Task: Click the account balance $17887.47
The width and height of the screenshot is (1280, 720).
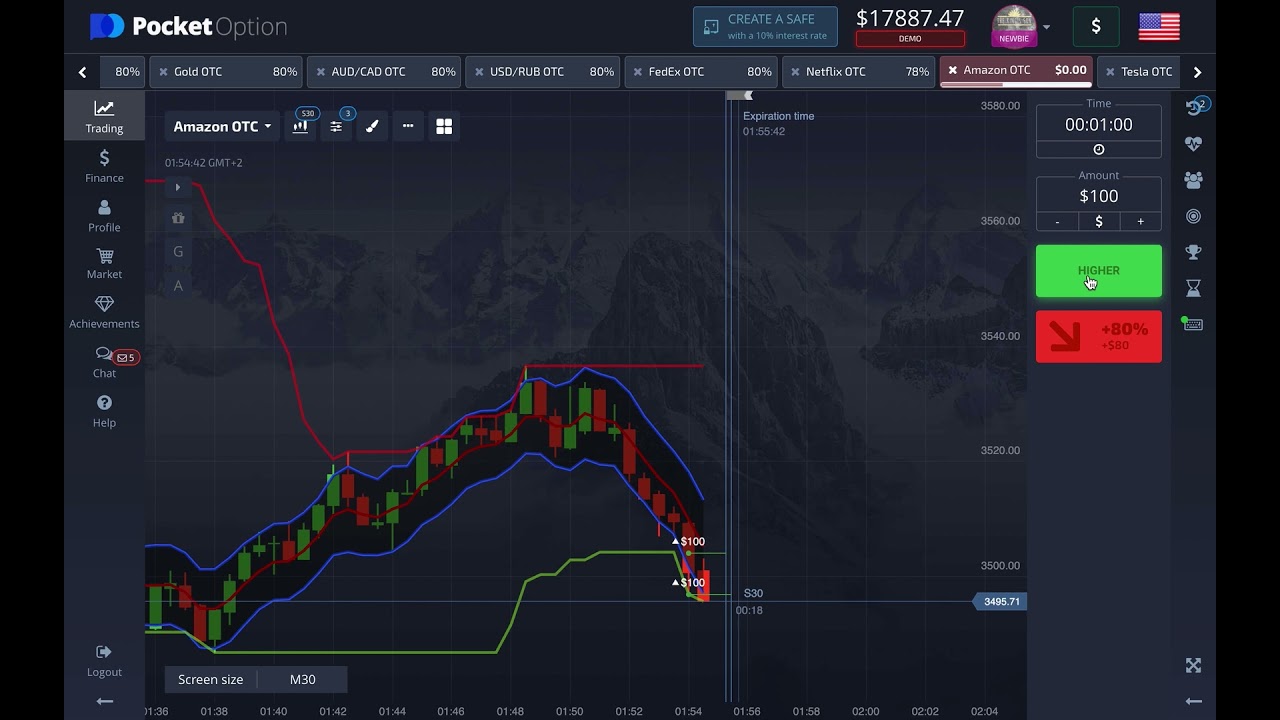Action: 910,18
